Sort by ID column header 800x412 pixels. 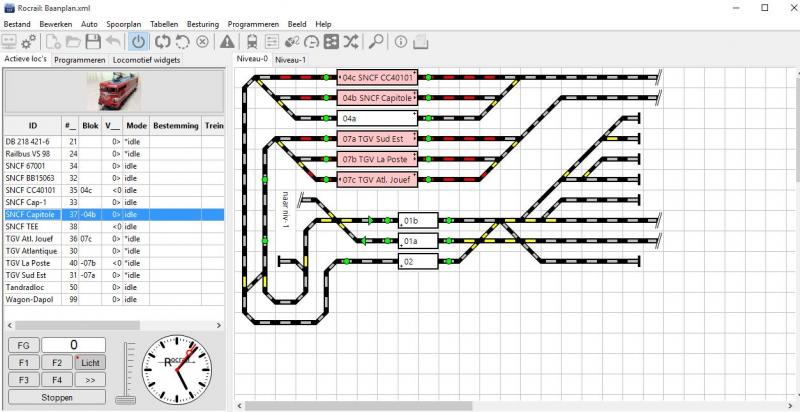point(33,125)
